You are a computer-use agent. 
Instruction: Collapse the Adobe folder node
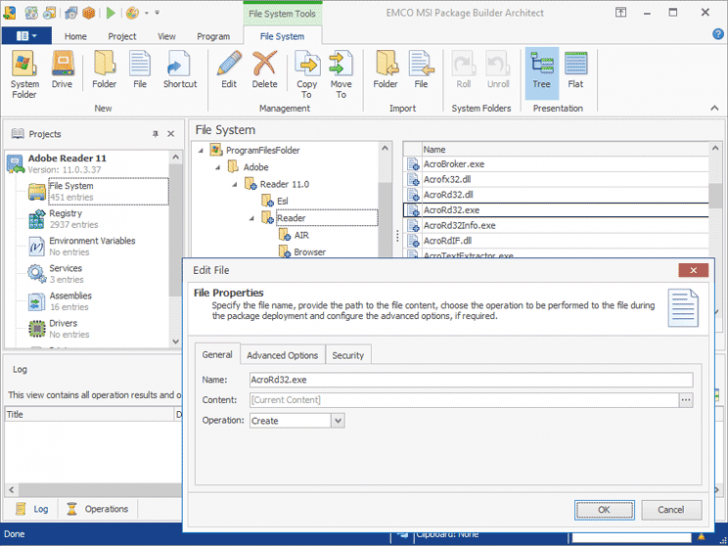coord(218,167)
